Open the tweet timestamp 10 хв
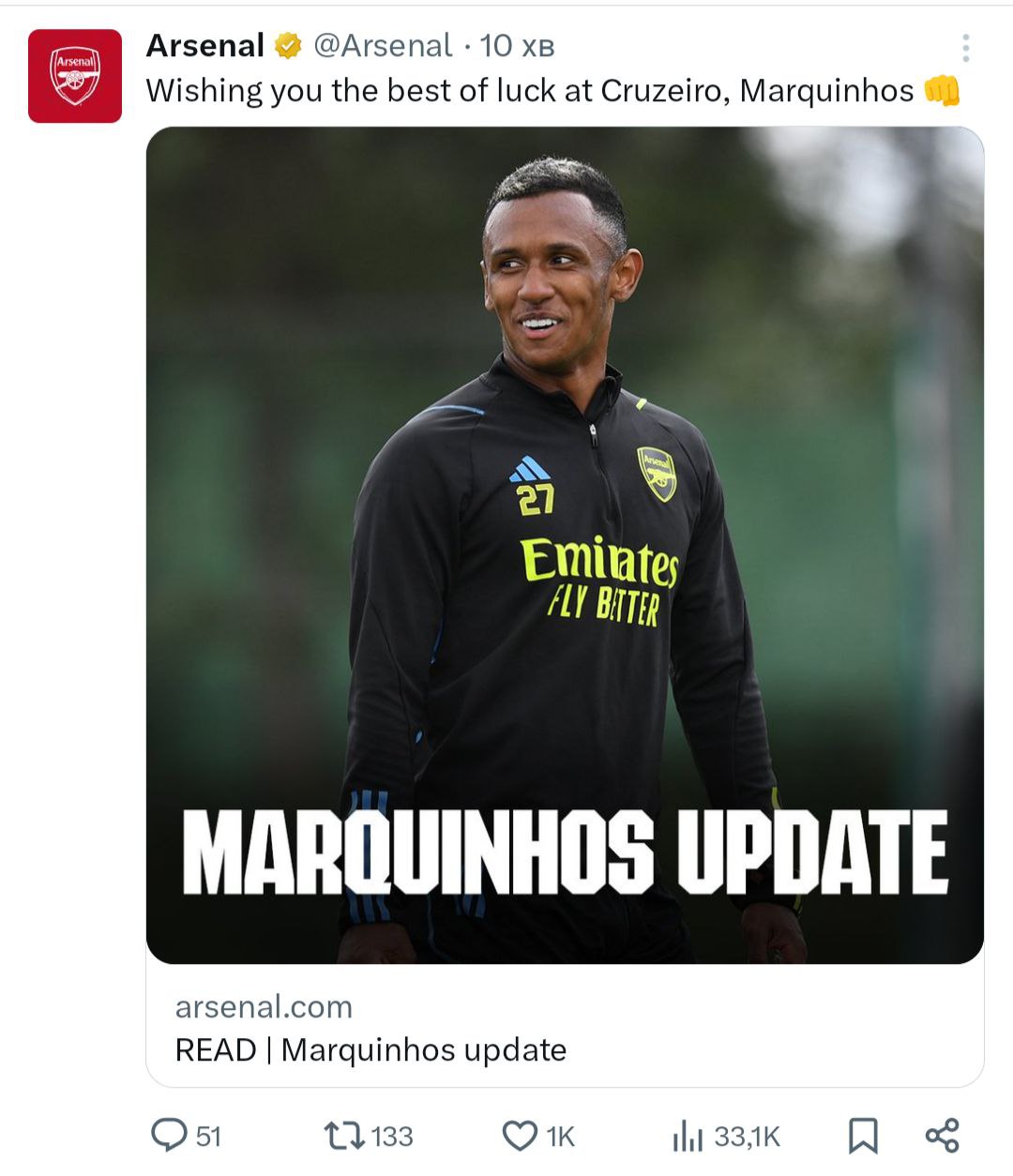 pyautogui.click(x=517, y=45)
